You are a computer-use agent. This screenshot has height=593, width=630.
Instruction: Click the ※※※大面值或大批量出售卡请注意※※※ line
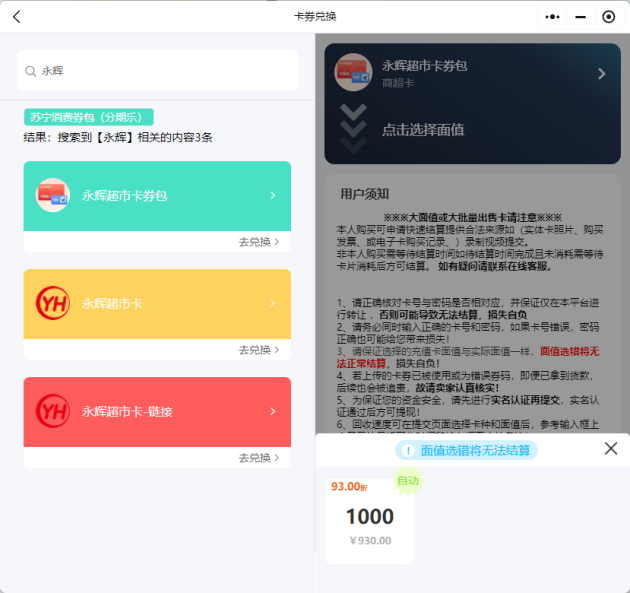(472, 218)
